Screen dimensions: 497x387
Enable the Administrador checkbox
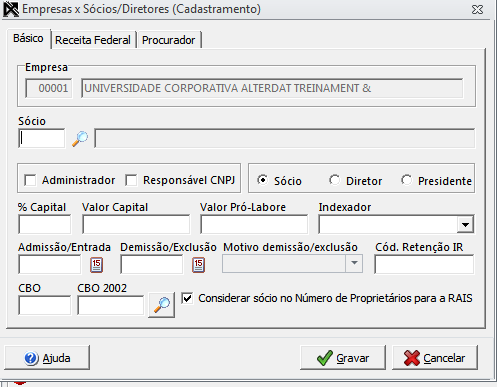[x=30, y=180]
